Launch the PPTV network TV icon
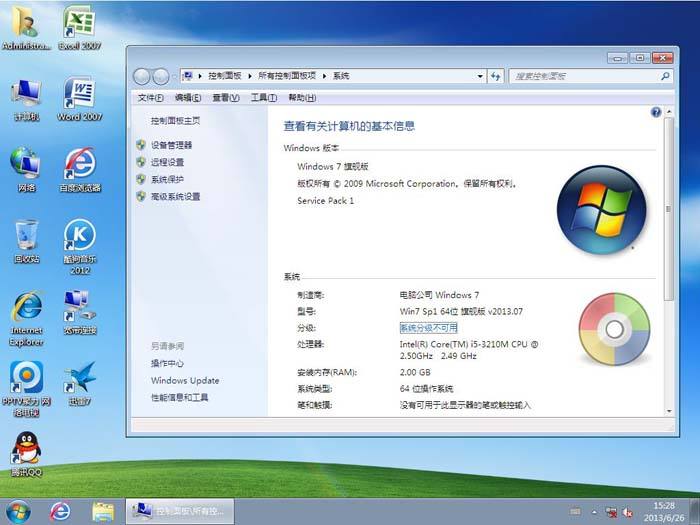The height and width of the screenshot is (525, 700). click(x=26, y=379)
